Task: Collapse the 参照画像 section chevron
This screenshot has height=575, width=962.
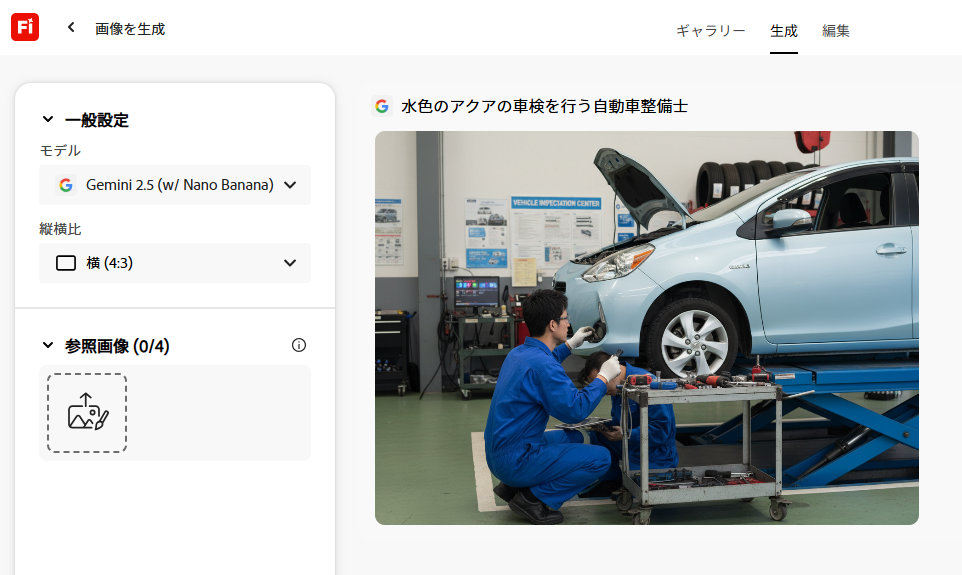Action: [47, 346]
